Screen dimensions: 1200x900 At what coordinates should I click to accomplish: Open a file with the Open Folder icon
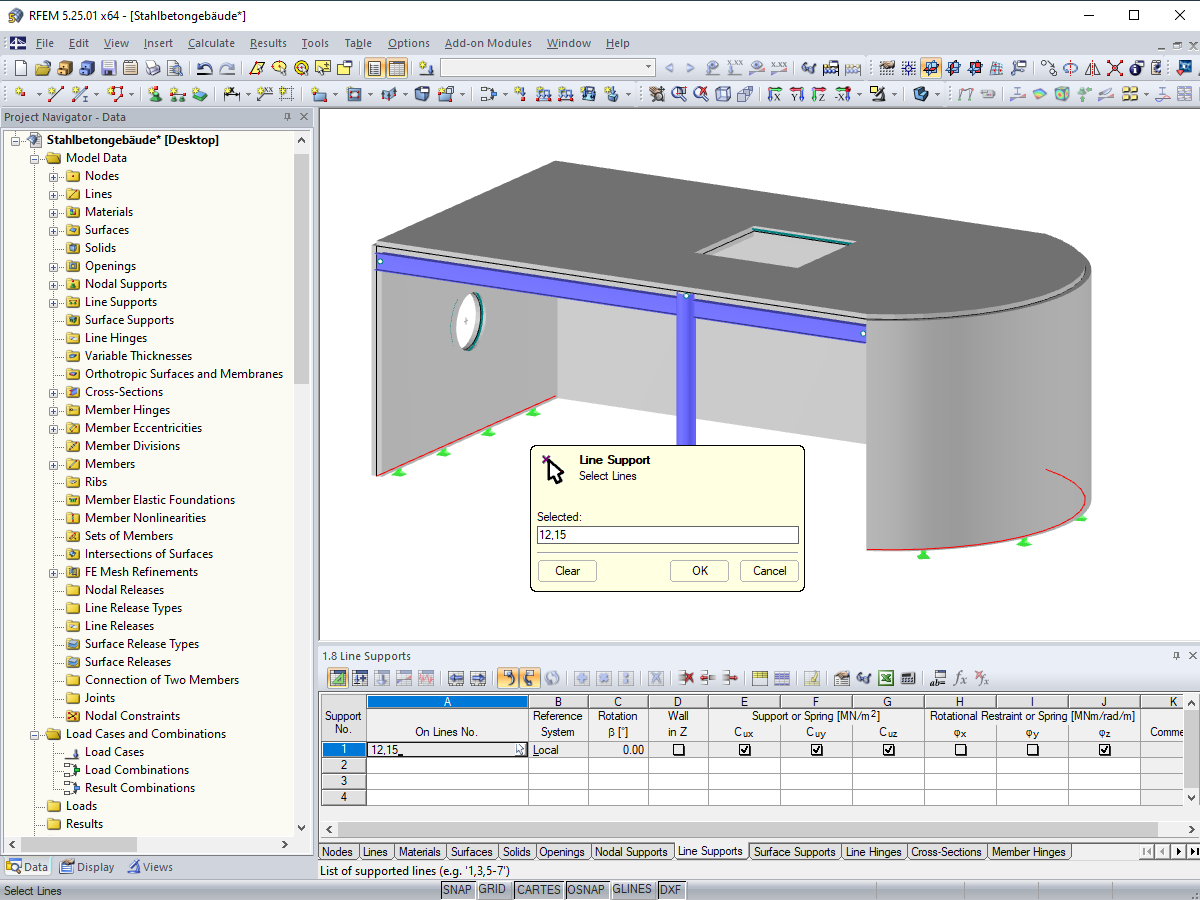pyautogui.click(x=43, y=67)
